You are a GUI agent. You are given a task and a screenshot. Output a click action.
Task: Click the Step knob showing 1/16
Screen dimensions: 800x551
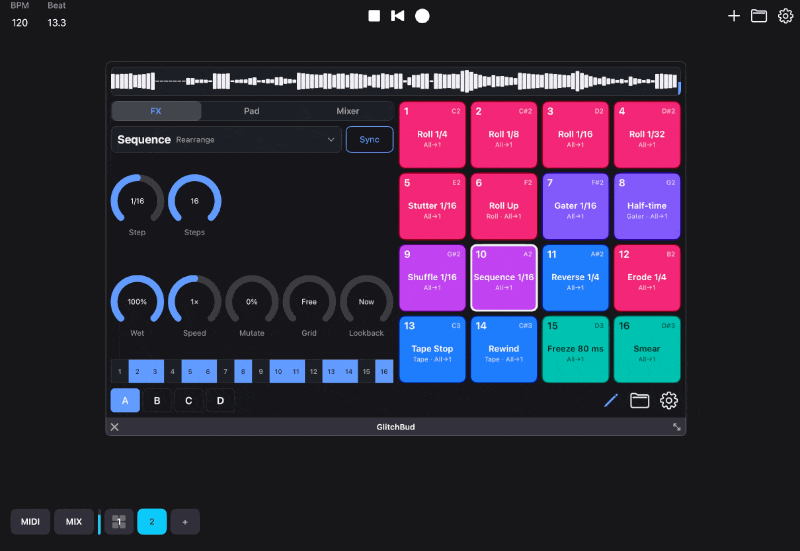click(x=137, y=201)
